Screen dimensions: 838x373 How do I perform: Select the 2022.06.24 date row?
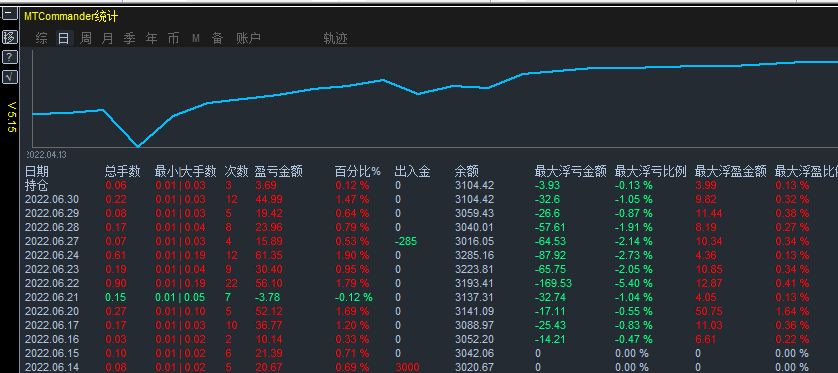click(x=431, y=255)
